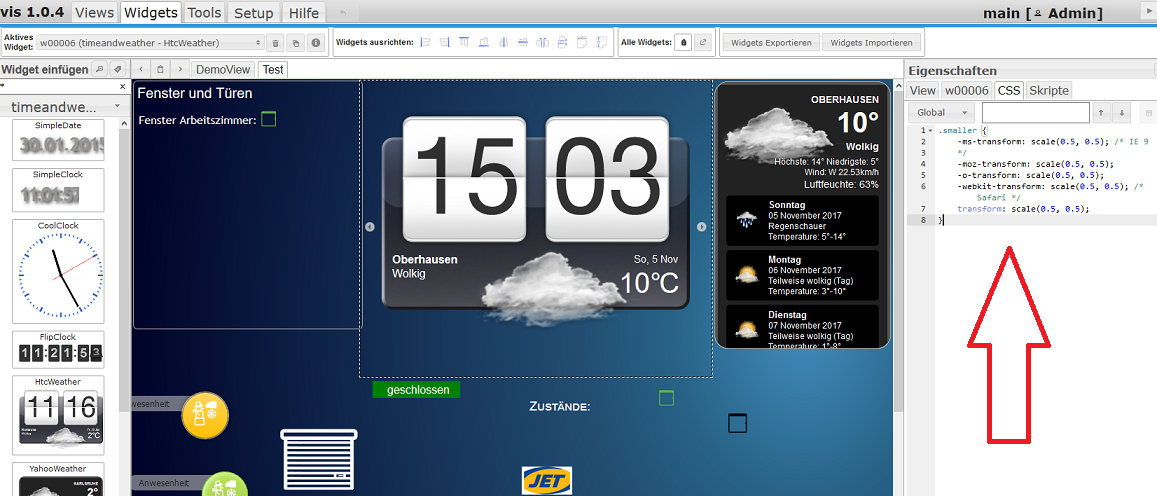This screenshot has width=1157, height=496.
Task: Open widget info icon
Action: [315, 43]
